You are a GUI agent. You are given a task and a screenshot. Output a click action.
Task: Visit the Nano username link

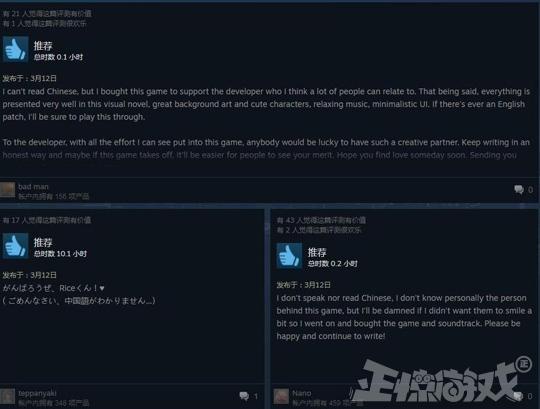(302, 393)
